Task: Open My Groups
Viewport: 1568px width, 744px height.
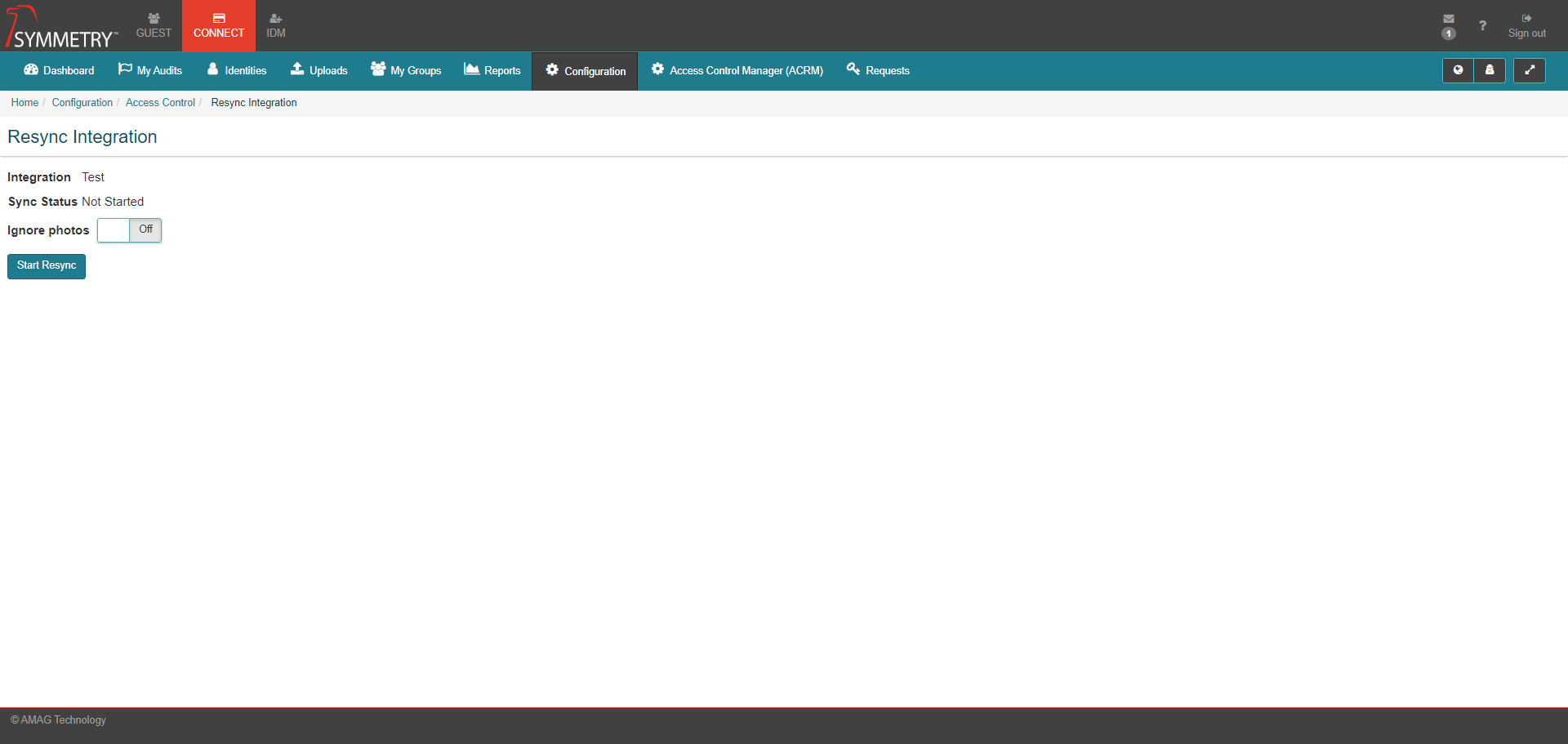Action: 406,70
